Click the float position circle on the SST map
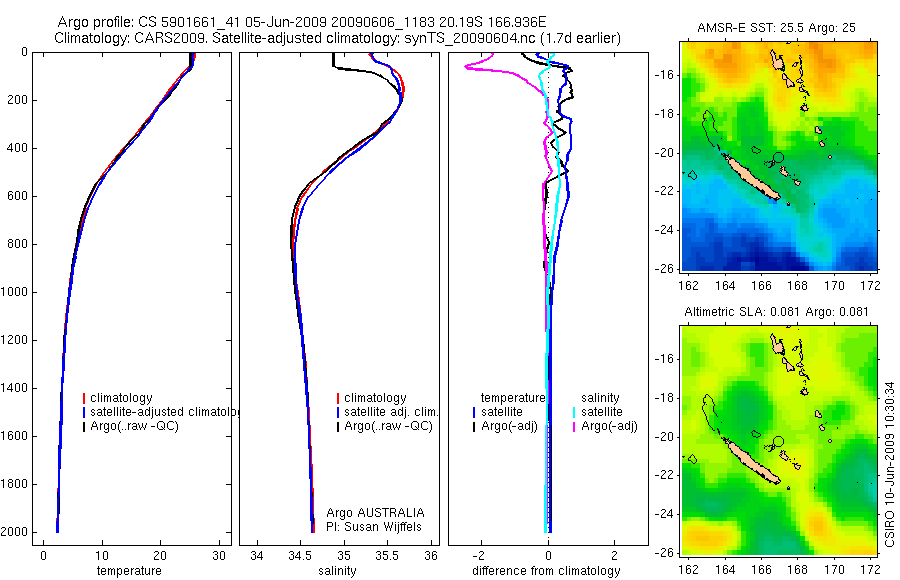The height and width of the screenshot is (580, 900). [778, 157]
